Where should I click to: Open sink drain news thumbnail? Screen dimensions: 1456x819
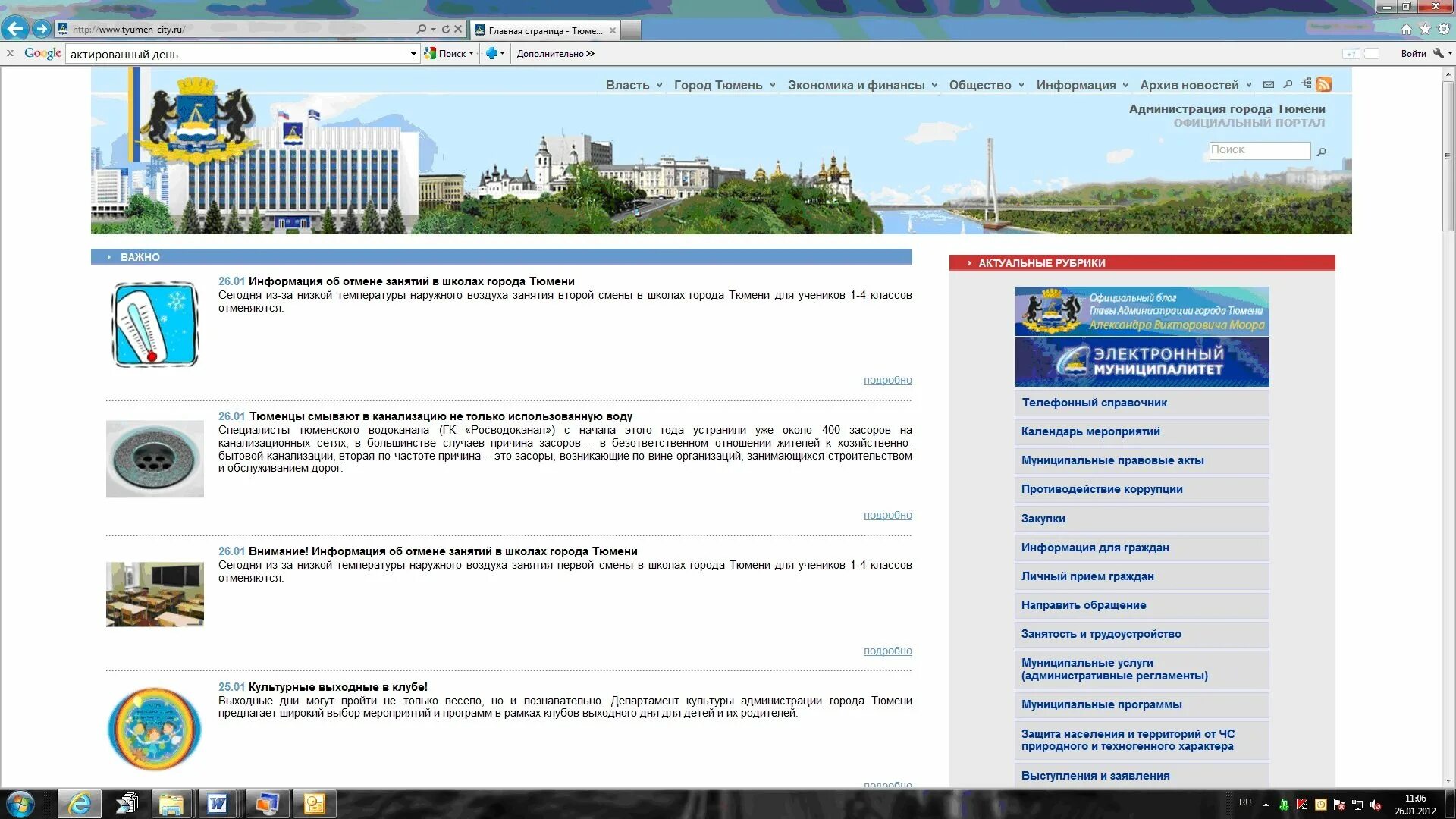pos(155,459)
